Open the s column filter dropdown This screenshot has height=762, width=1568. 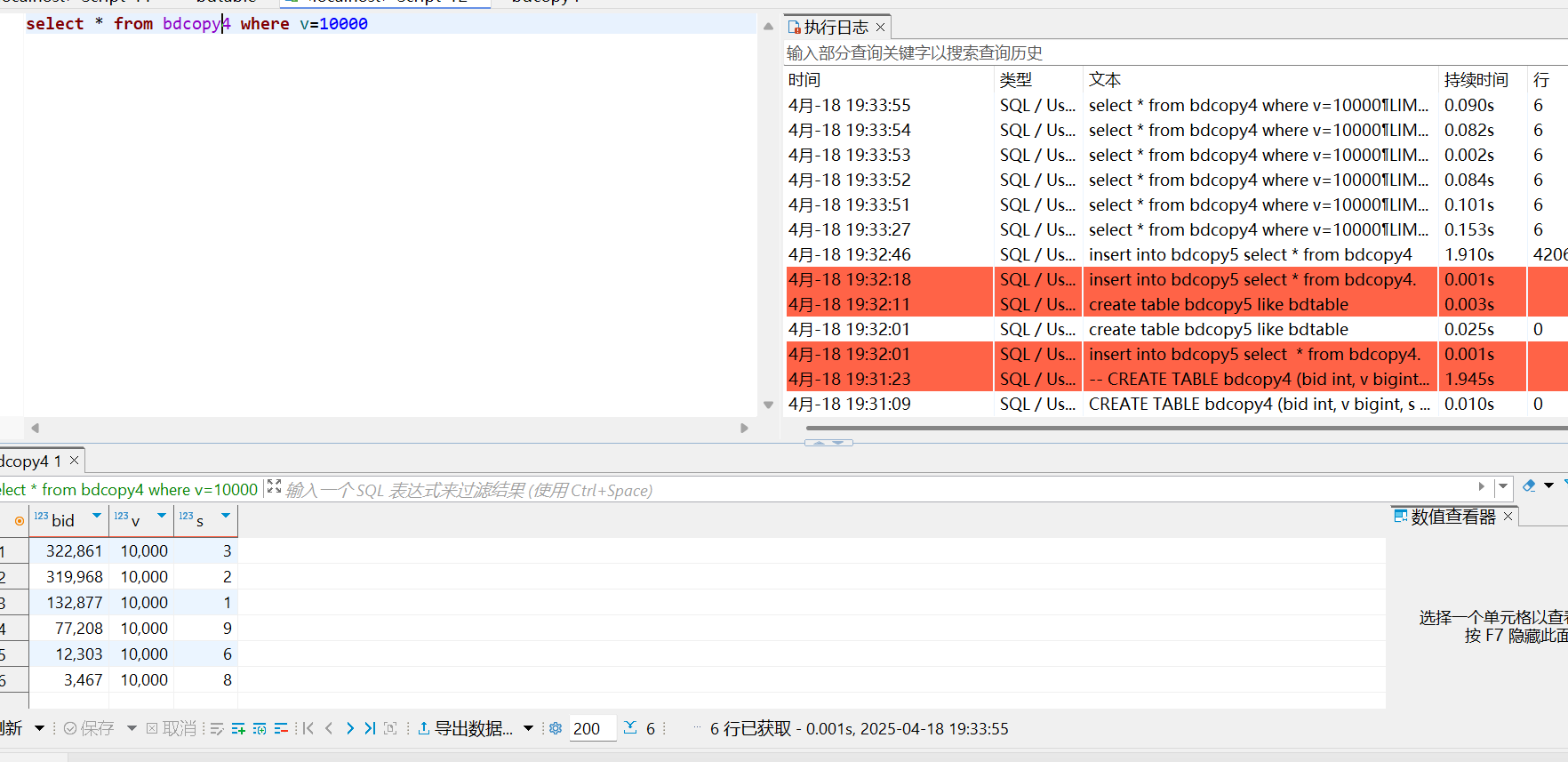[x=225, y=516]
